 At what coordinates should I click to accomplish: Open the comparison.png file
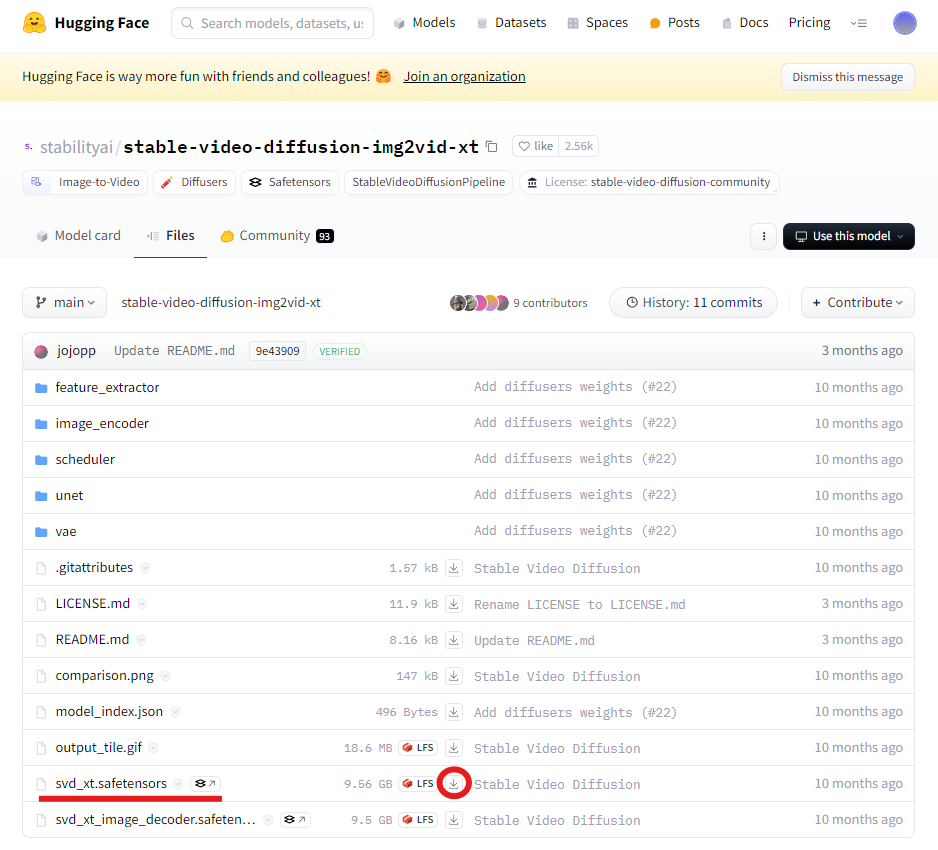(x=105, y=676)
